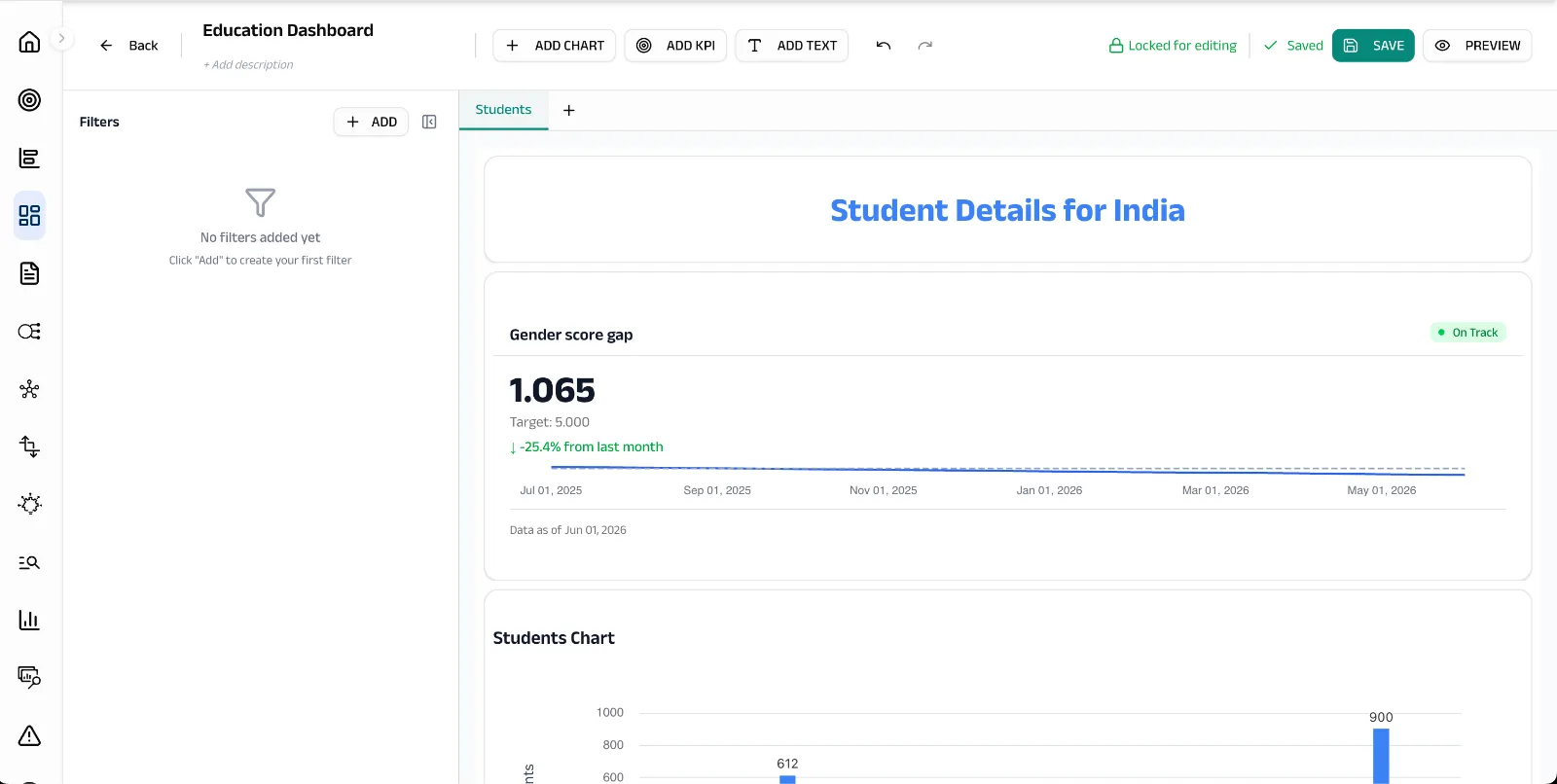1557x784 pixels.
Task: Open the horizontal bar chart sidebar icon
Action: (29, 158)
